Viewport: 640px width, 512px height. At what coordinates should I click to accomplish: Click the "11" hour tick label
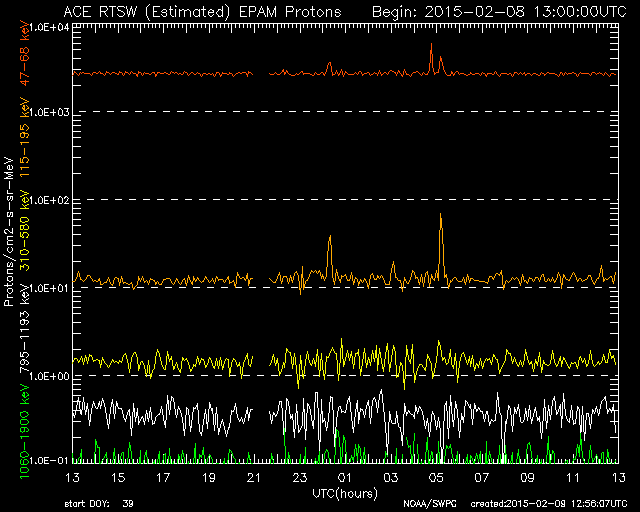click(x=573, y=477)
